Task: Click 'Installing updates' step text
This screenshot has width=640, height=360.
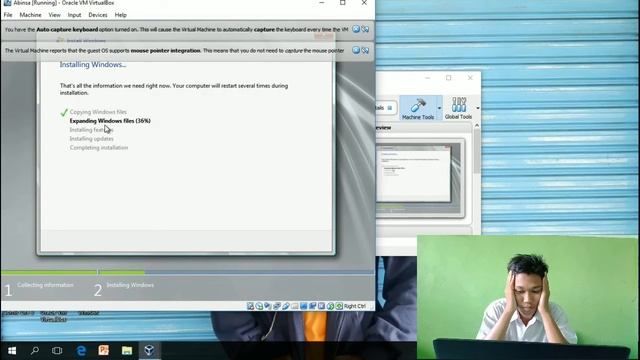Action: 91,139
